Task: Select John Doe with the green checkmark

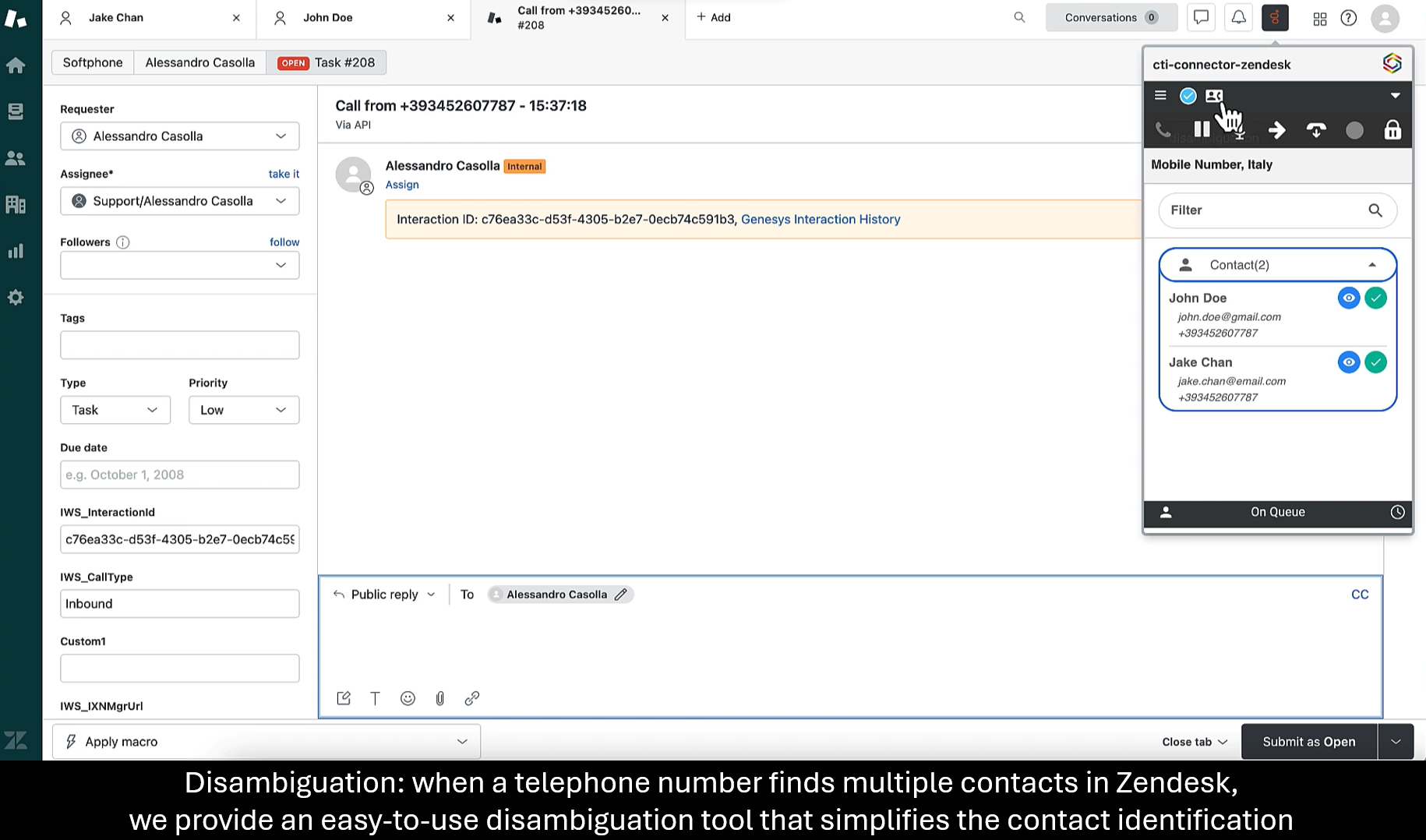Action: [x=1375, y=298]
